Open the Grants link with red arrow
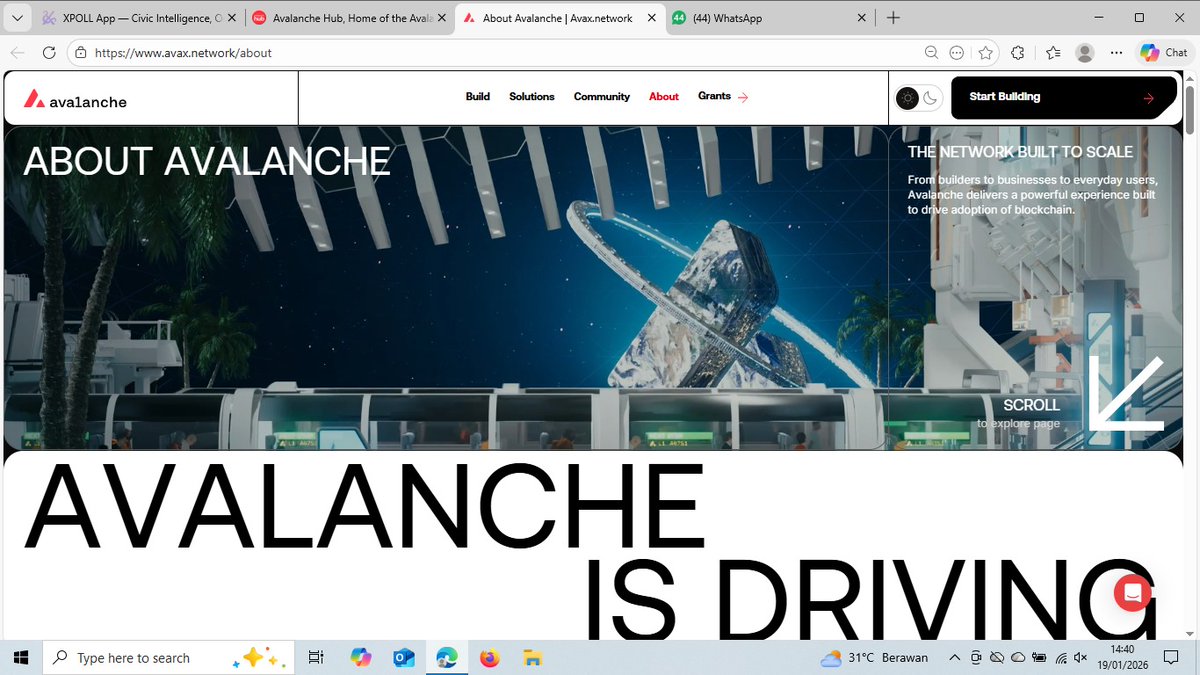 coord(721,96)
